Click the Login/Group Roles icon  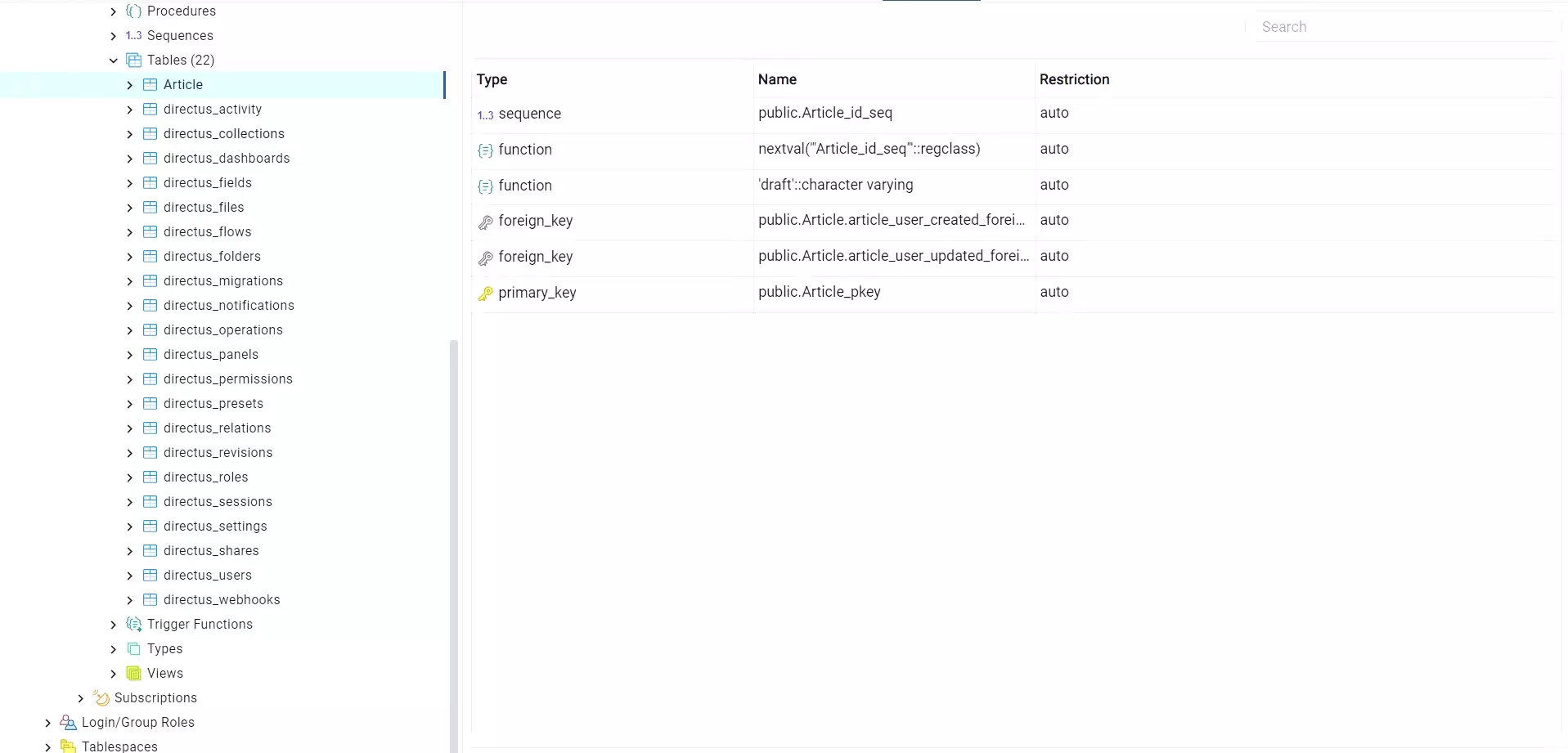(x=67, y=722)
